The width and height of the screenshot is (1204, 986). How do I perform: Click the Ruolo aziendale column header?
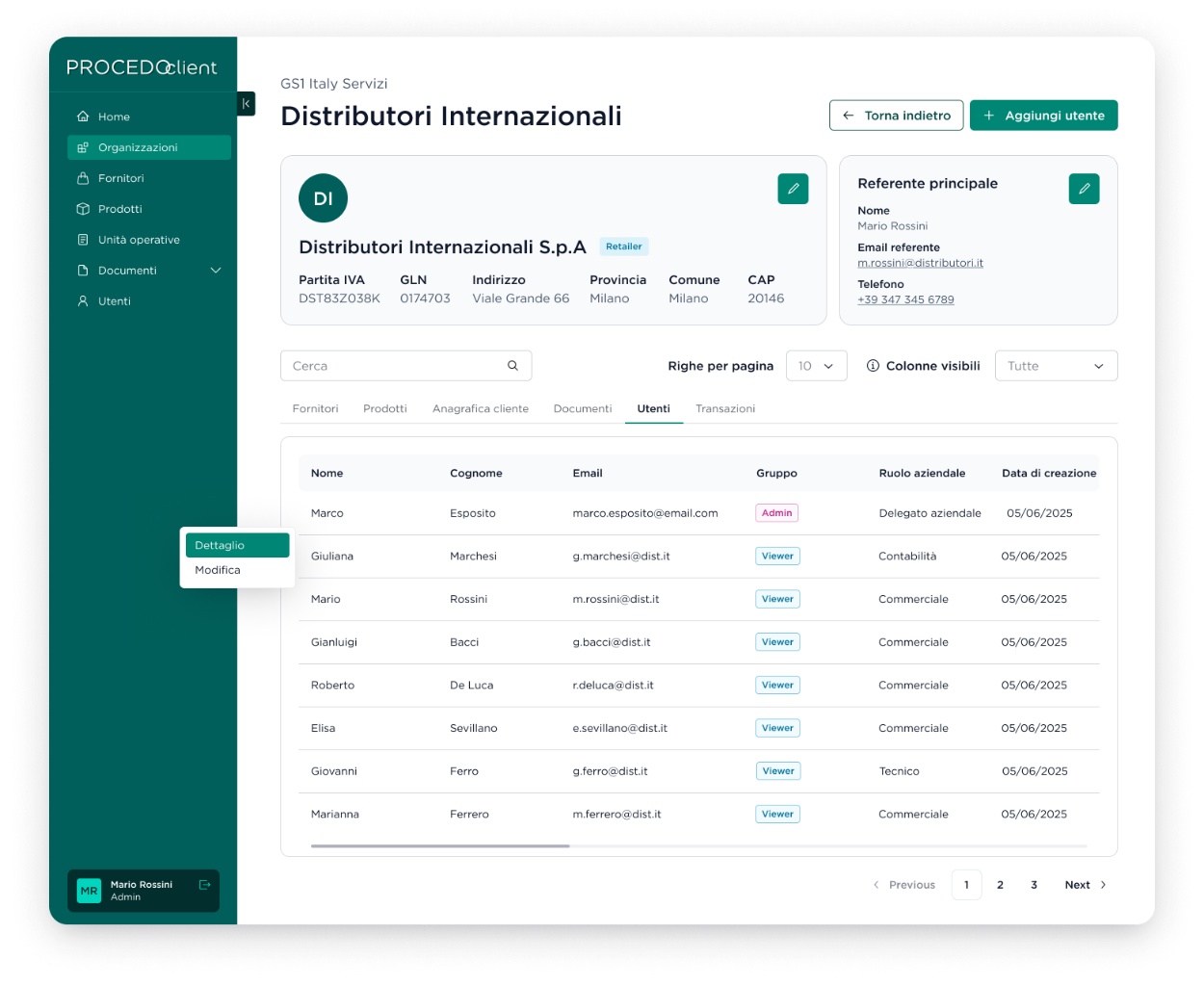click(922, 473)
